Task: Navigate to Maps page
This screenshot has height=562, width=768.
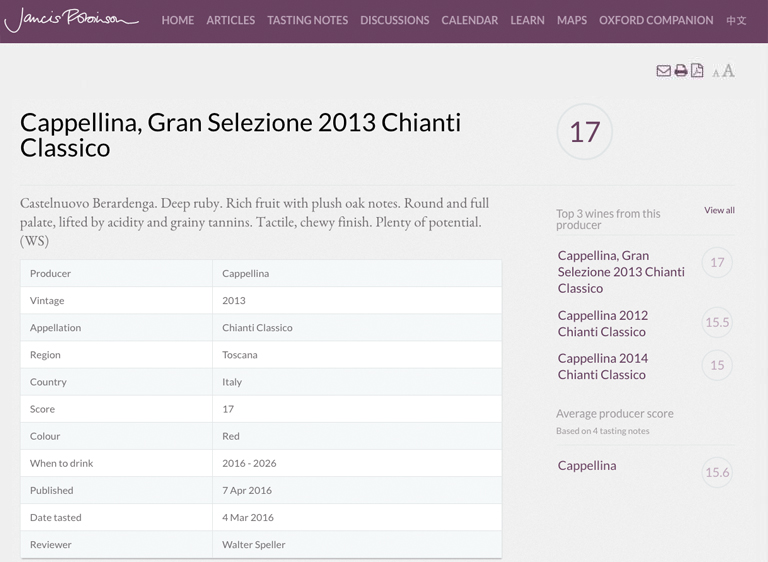Action: coord(572,20)
